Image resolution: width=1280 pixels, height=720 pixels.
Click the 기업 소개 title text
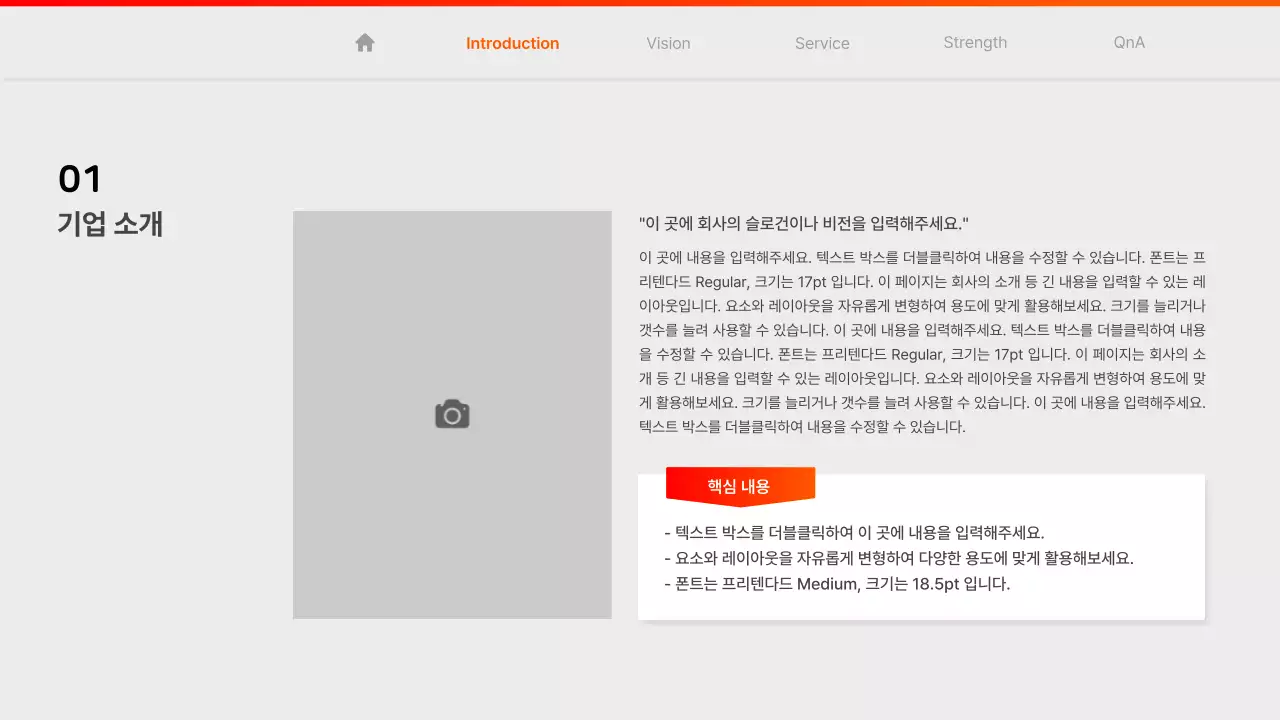click(110, 224)
